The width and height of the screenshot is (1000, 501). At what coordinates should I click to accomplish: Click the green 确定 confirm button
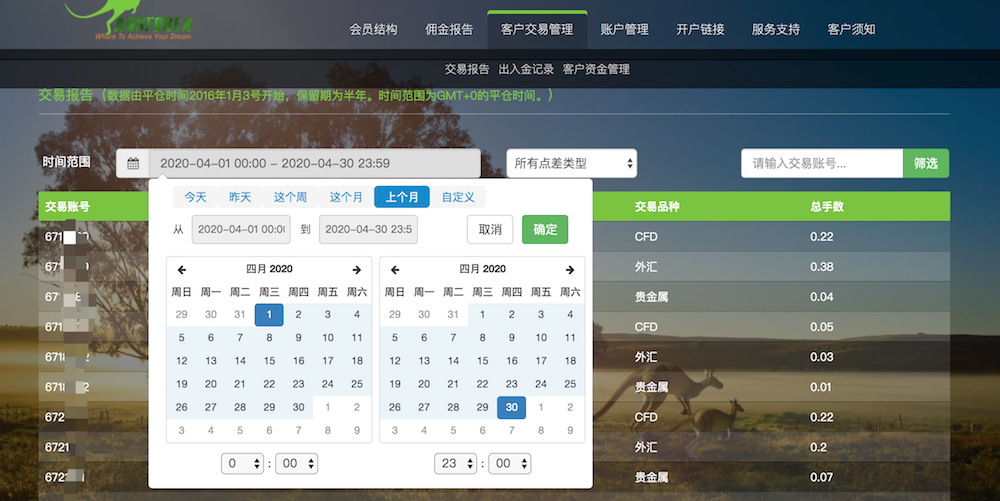[x=545, y=229]
